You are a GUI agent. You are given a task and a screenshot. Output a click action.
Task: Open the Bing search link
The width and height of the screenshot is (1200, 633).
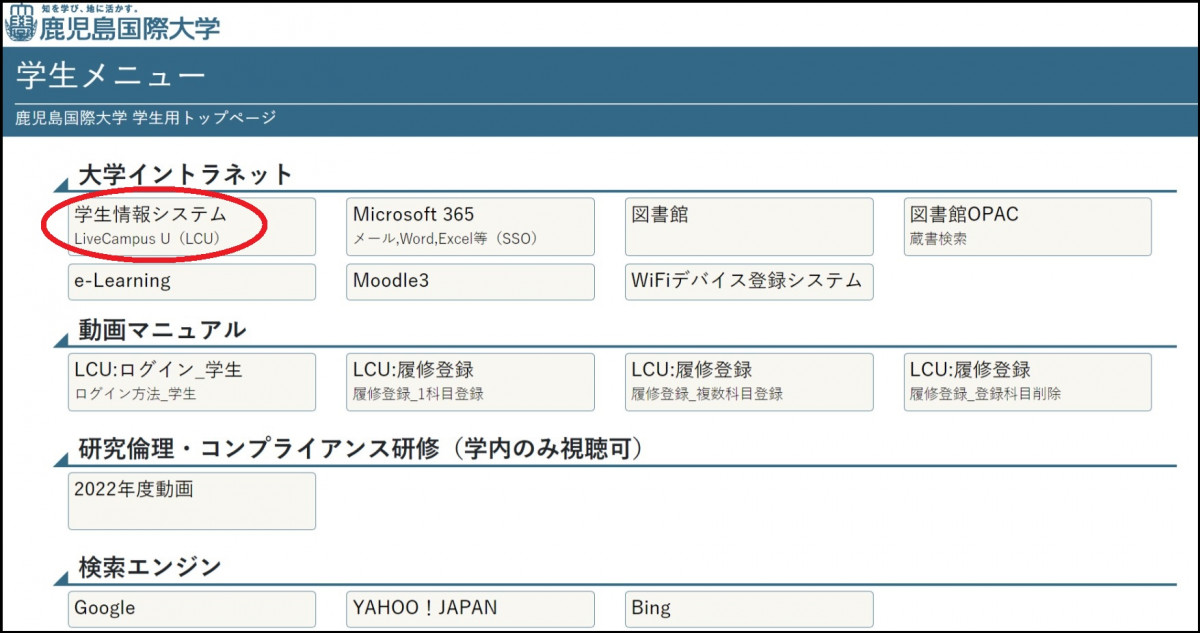coord(749,609)
